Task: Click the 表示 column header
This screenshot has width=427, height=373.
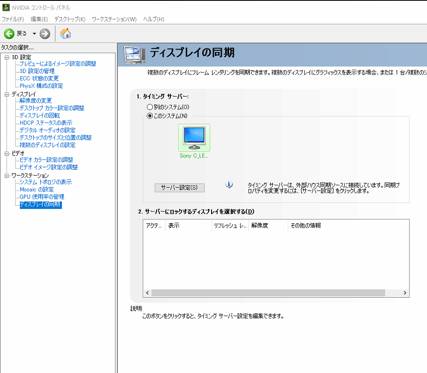Action: click(x=188, y=226)
